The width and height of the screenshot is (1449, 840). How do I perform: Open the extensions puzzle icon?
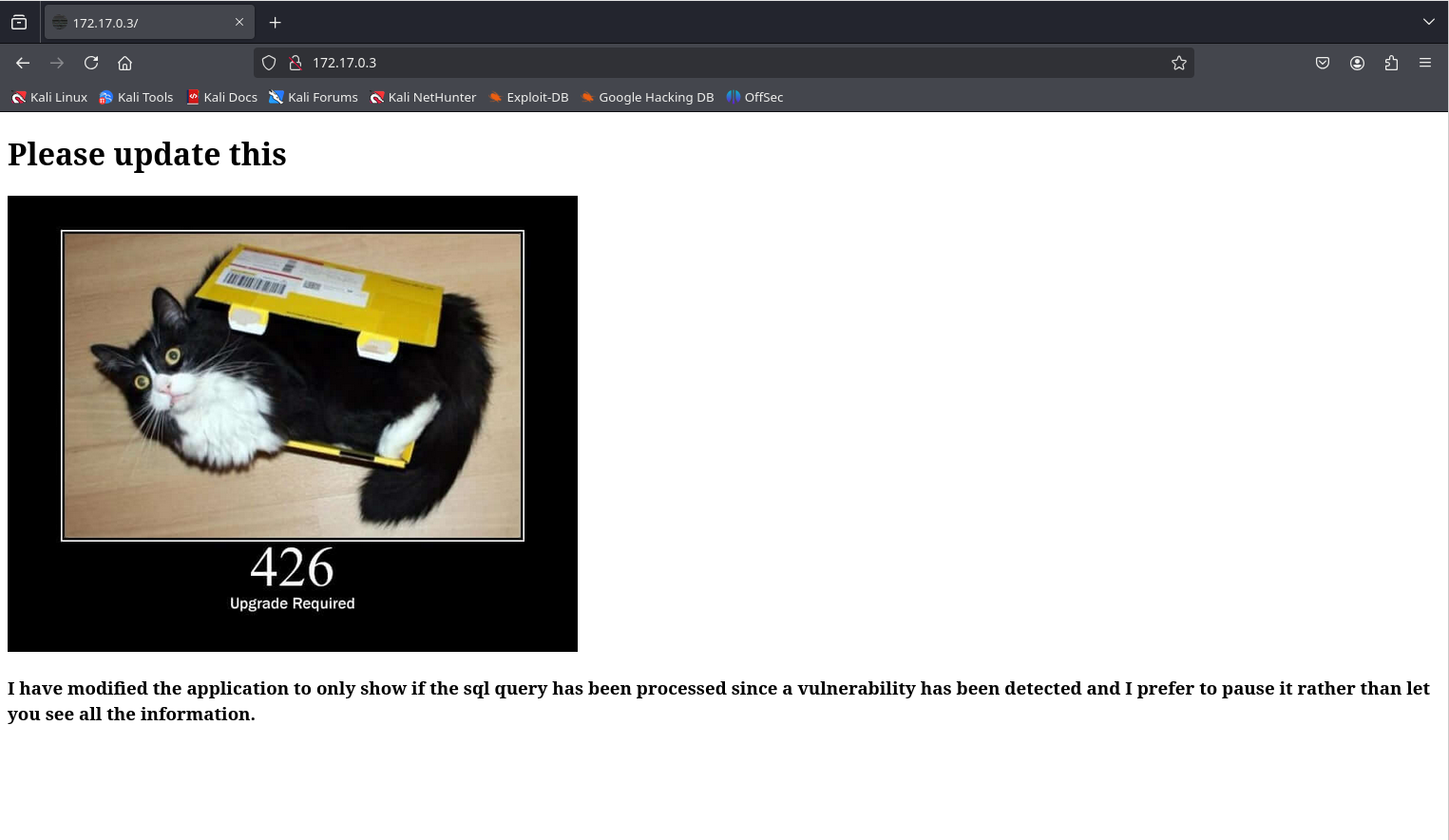(x=1391, y=63)
